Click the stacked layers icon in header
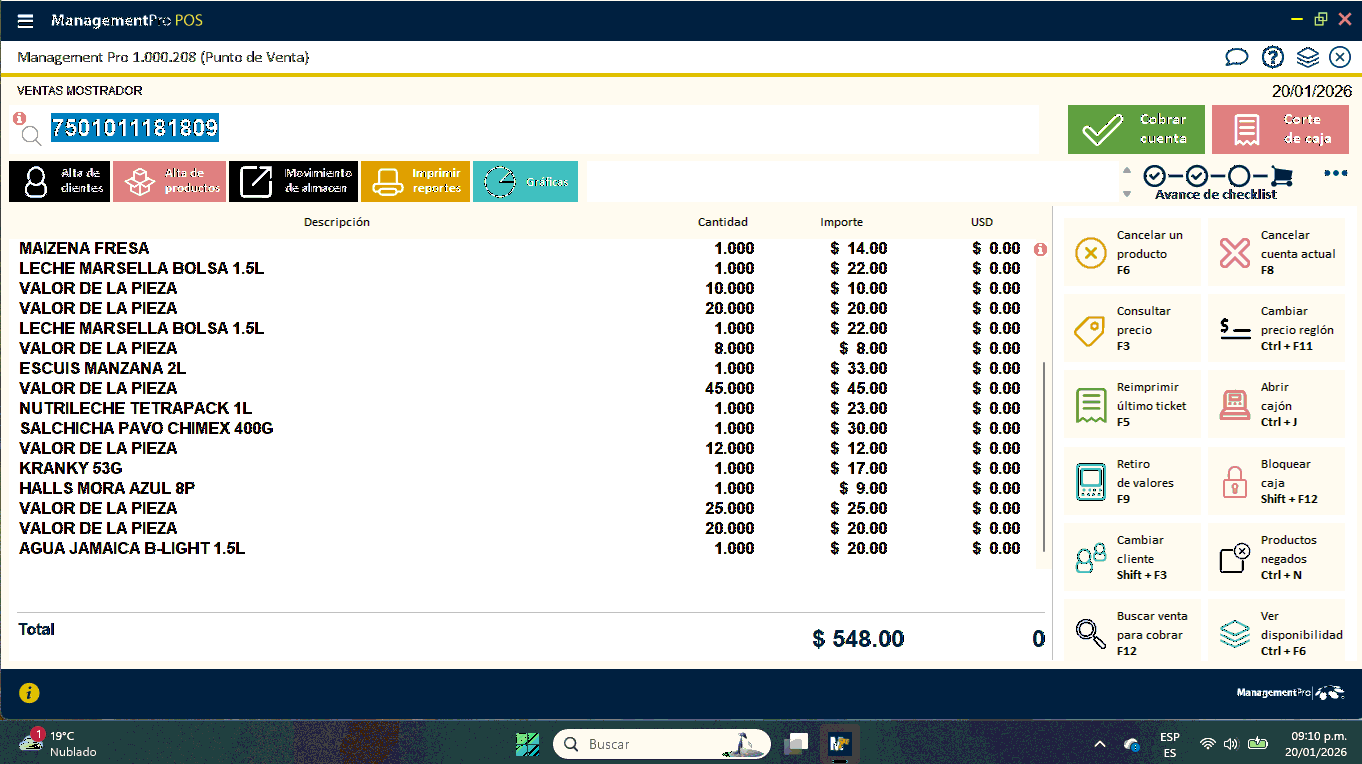 1308,57
